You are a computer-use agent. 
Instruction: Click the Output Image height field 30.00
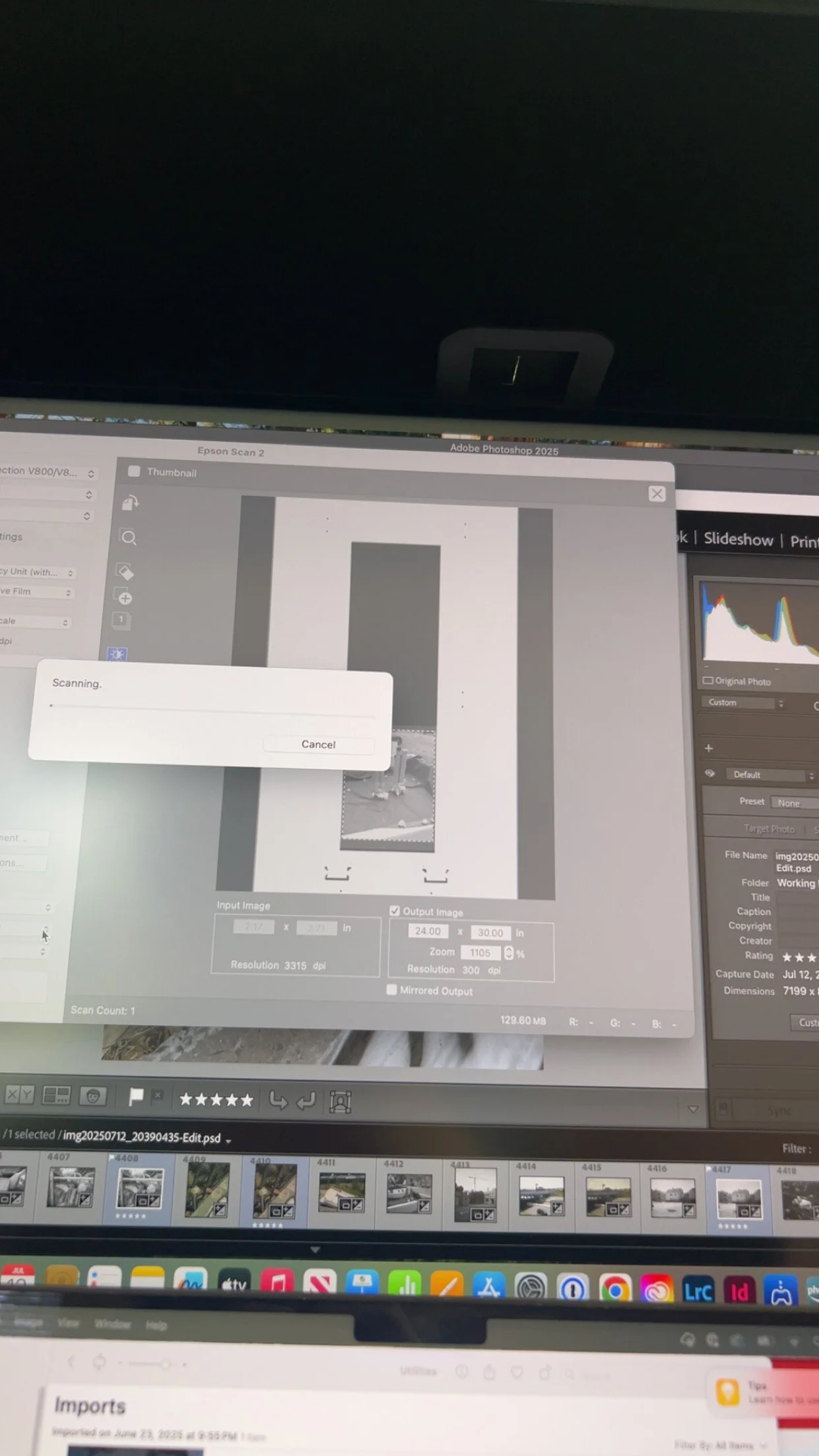[490, 932]
